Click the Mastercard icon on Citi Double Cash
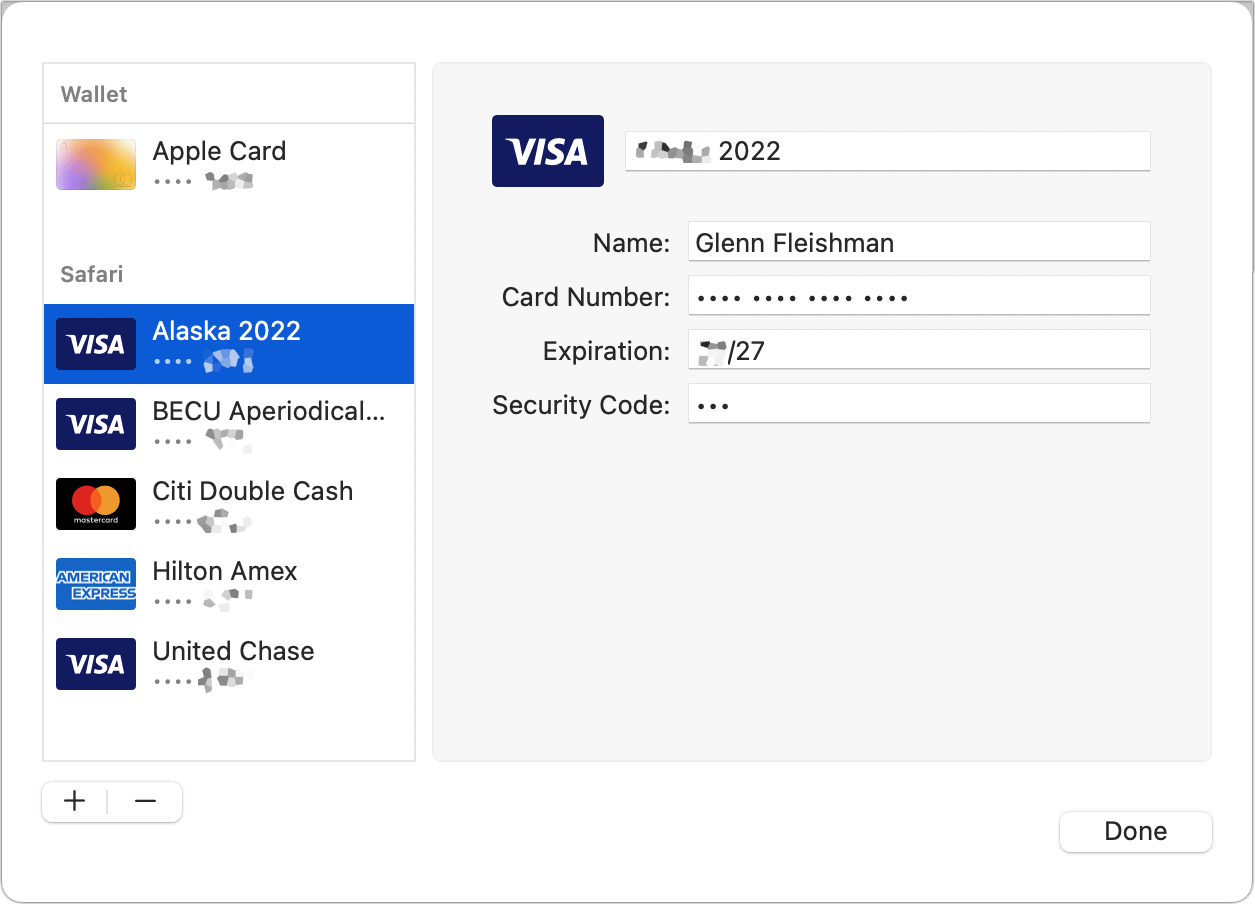Viewport: 1255px width, 904px height. (x=95, y=504)
